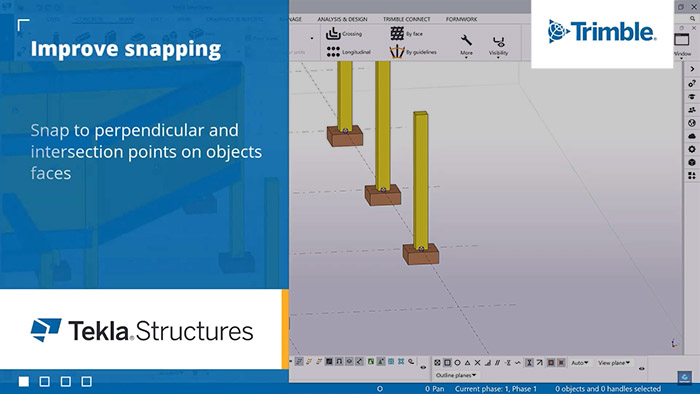
Task: Toggle selection toolbar eye visibility icon
Action: click(x=423, y=367)
